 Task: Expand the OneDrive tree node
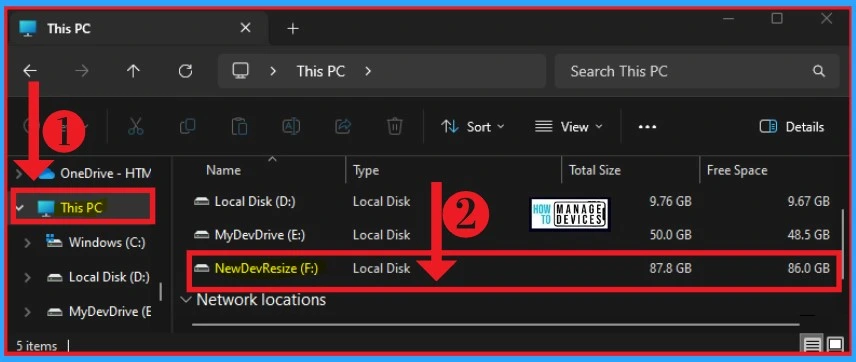tap(20, 174)
